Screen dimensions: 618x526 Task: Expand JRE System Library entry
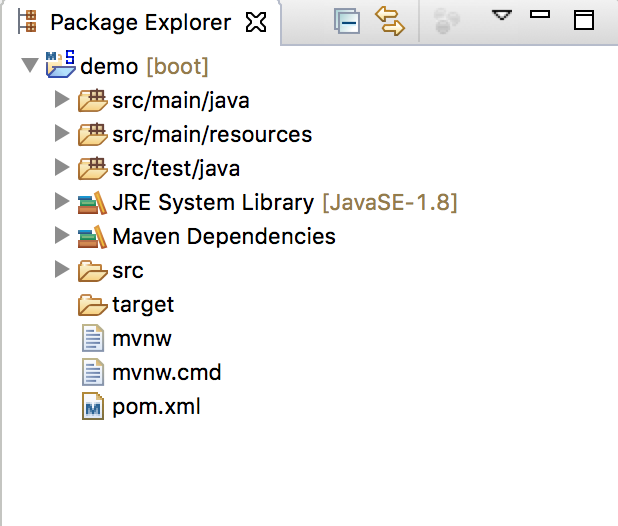61,202
